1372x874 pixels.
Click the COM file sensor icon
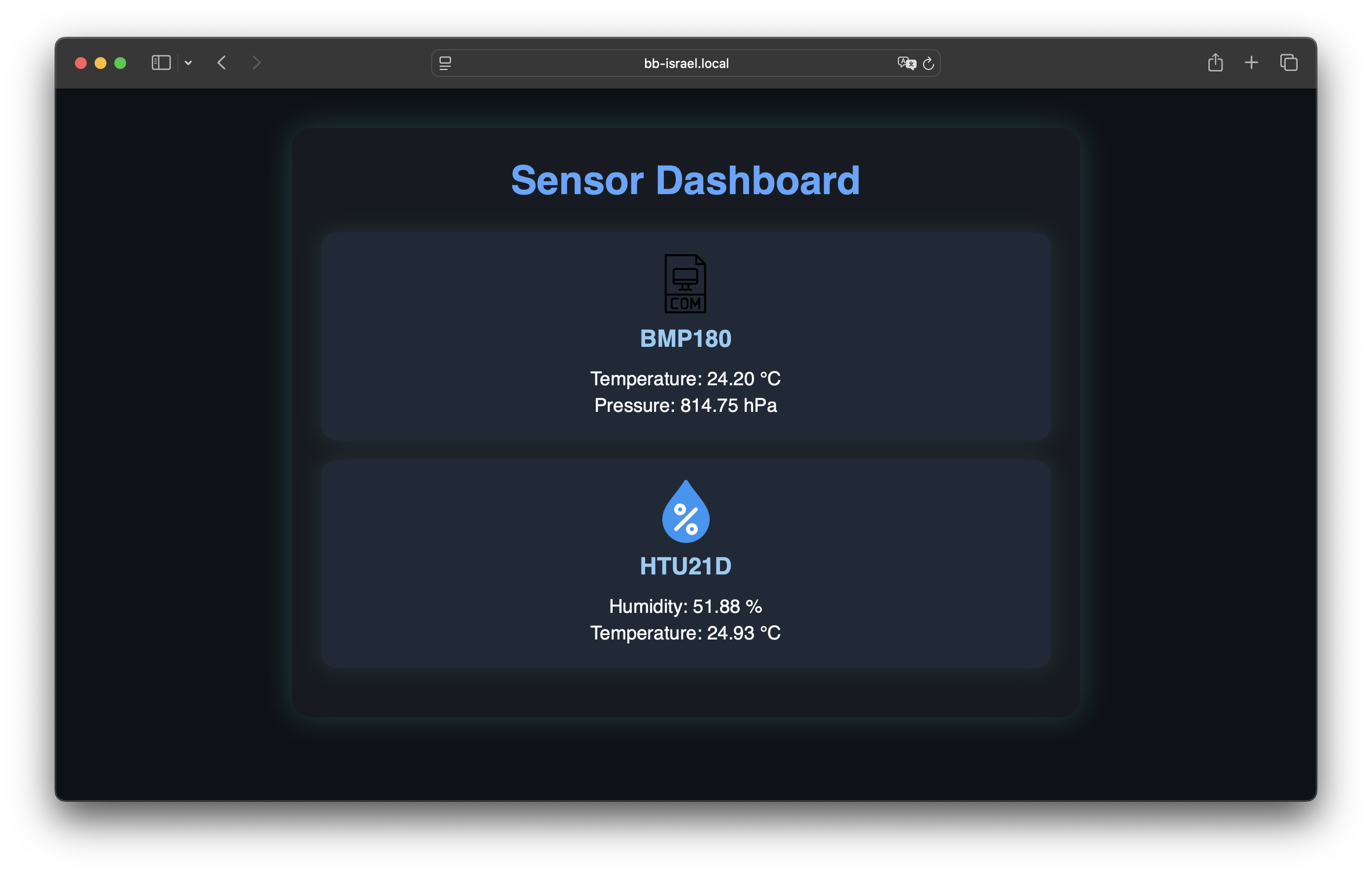686,283
